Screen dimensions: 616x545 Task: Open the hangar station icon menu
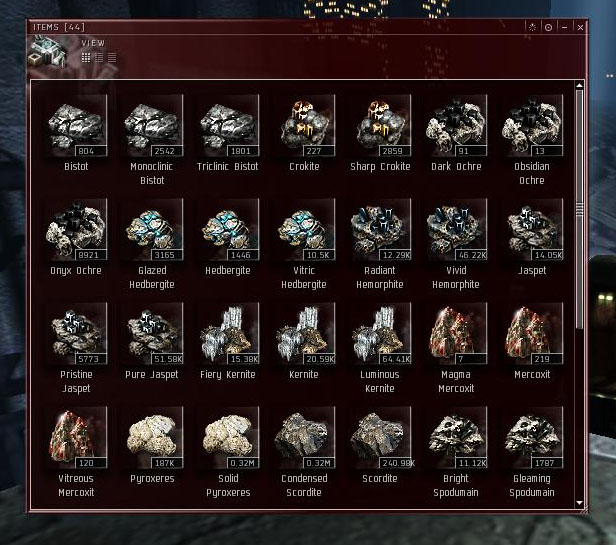(x=47, y=52)
